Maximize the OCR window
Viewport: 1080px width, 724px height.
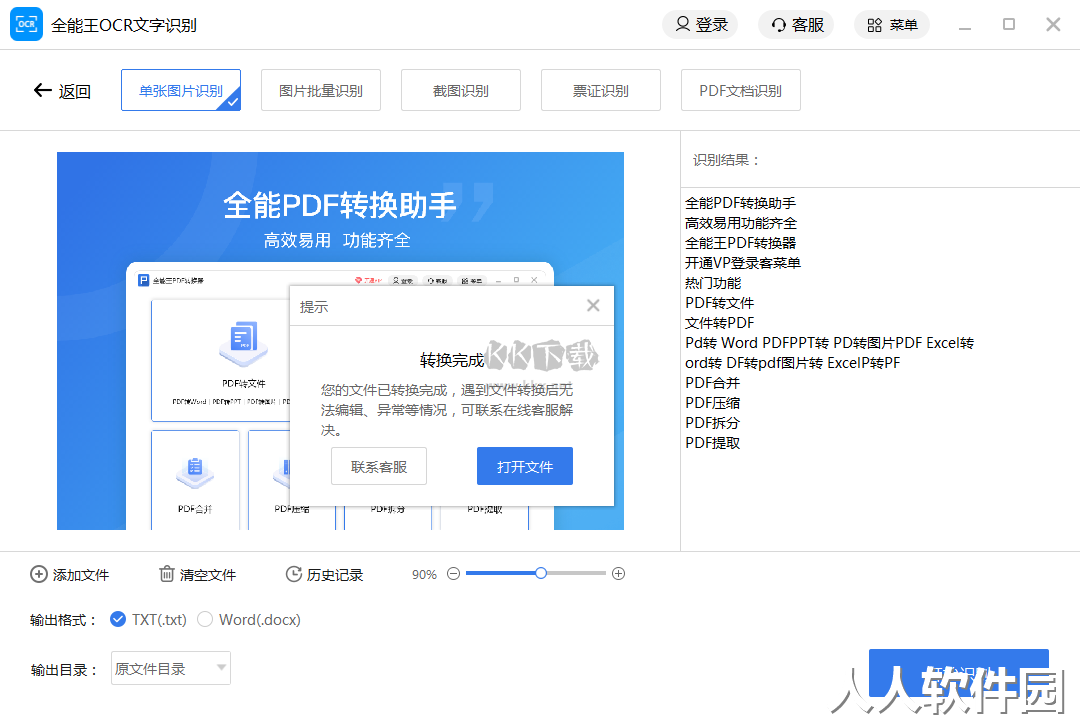(x=1009, y=25)
